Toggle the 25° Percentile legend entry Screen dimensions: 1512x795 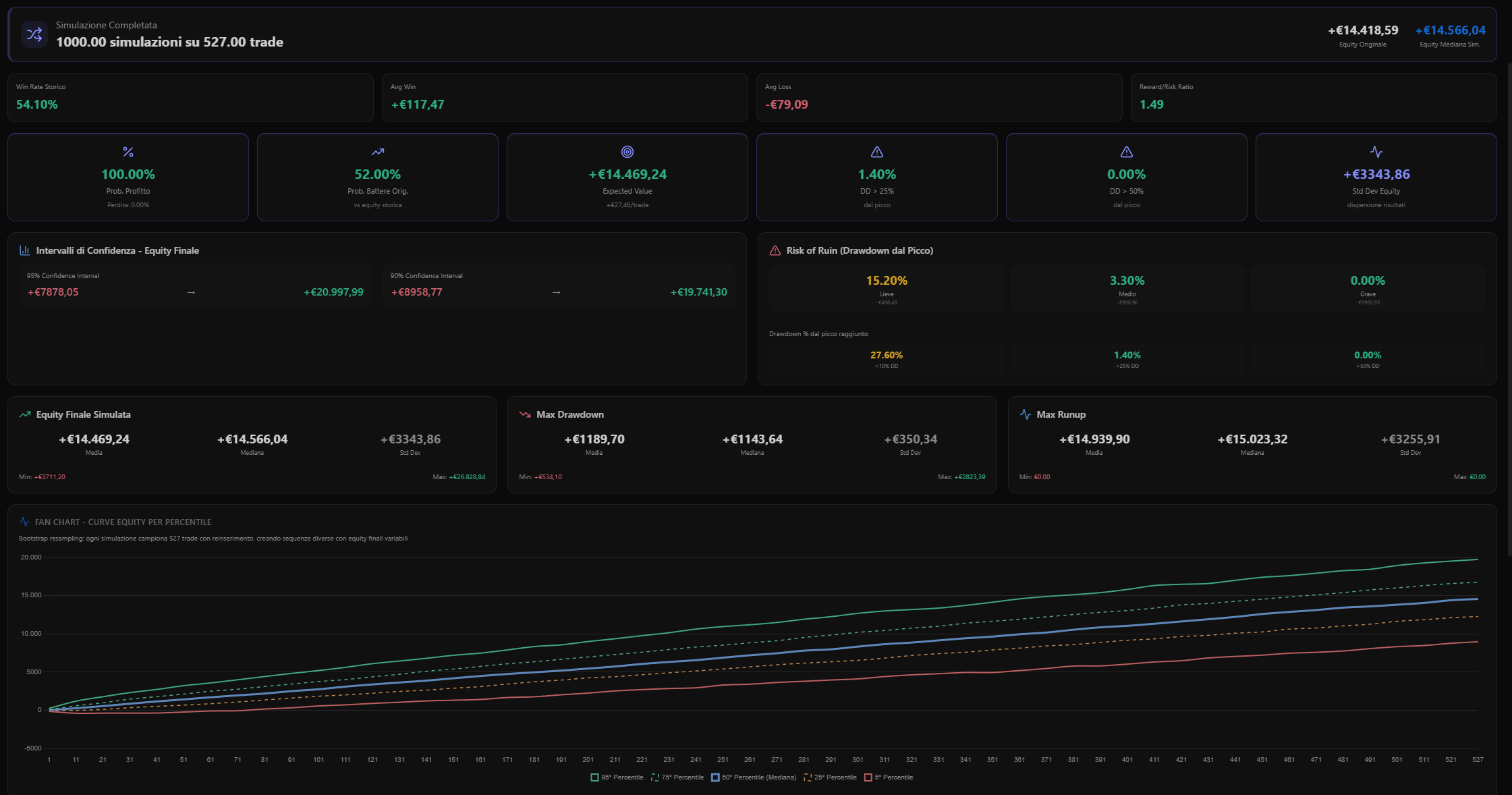(x=831, y=777)
